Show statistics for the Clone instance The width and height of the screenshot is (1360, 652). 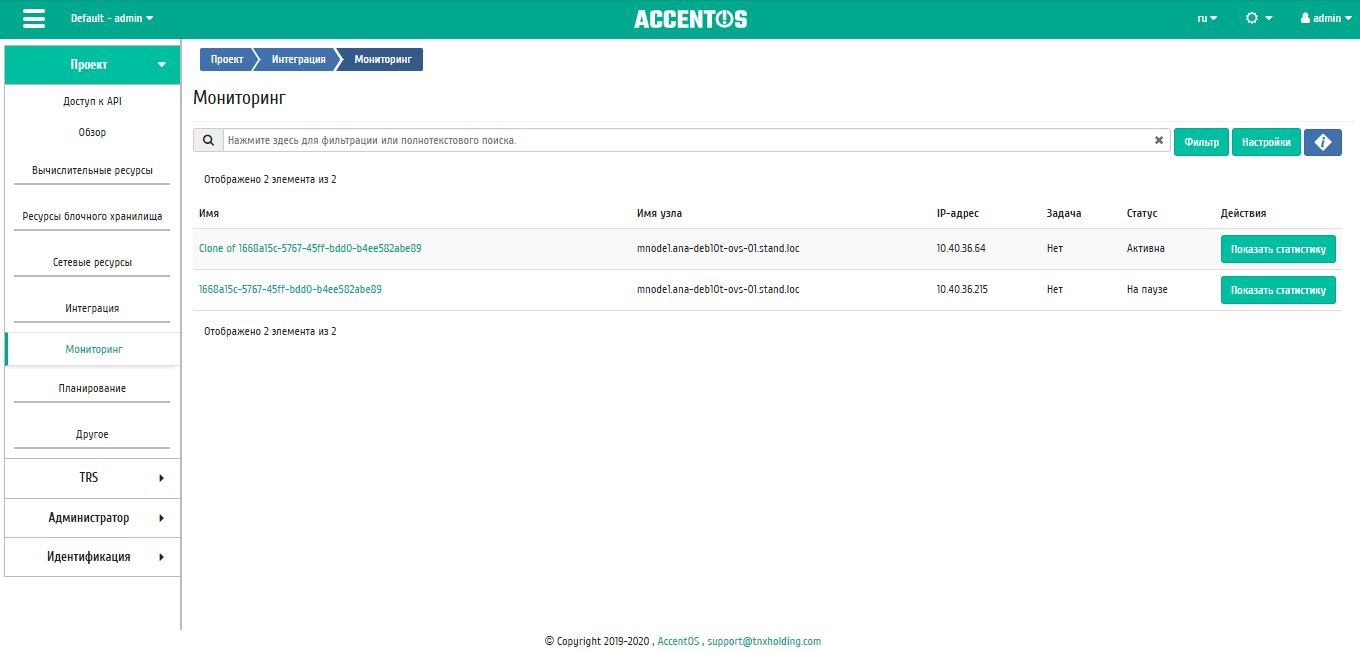[1278, 249]
